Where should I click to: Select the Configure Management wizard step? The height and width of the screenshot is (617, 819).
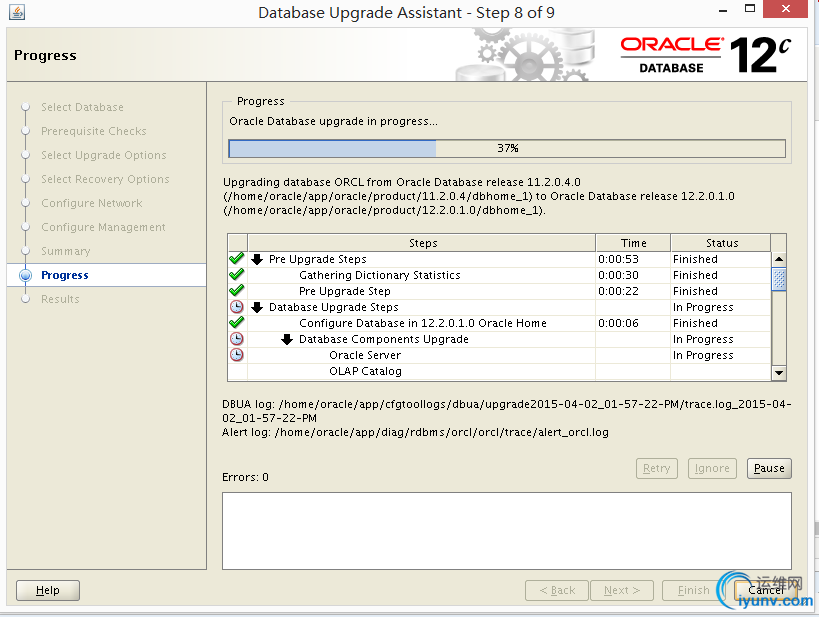[103, 227]
